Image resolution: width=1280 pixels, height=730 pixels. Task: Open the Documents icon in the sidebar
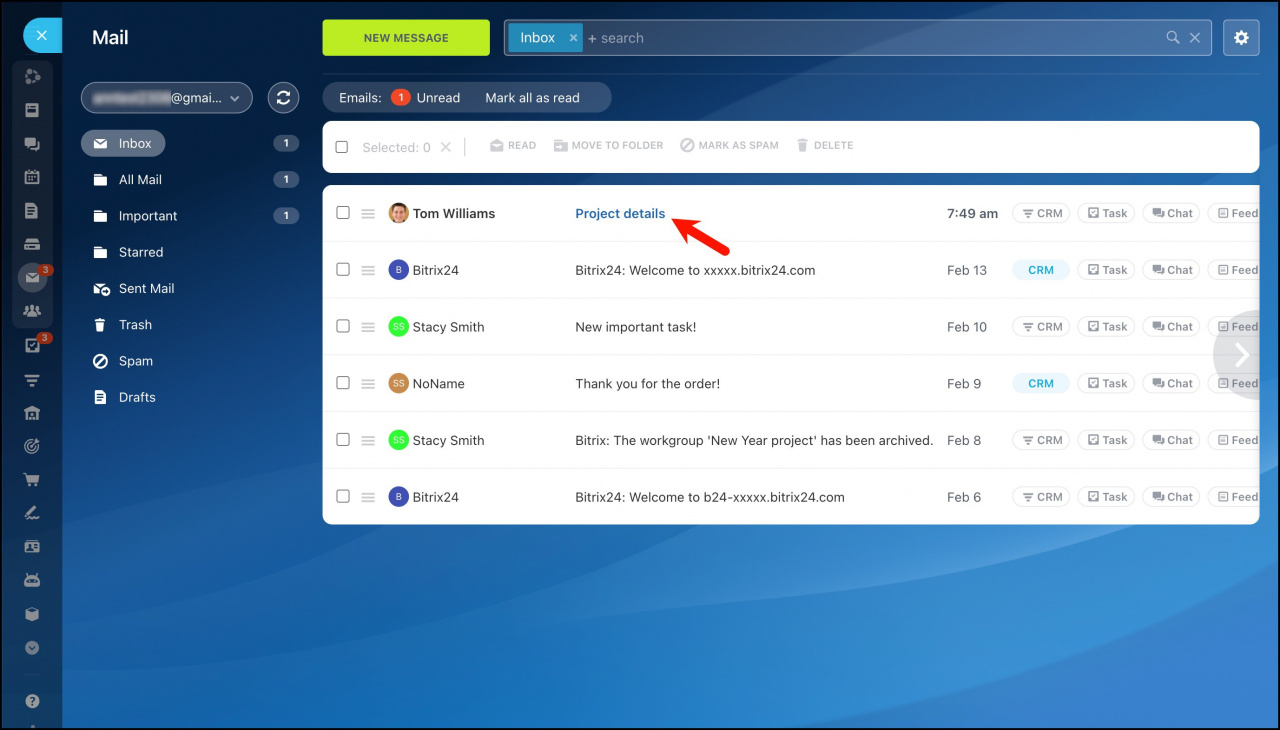click(32, 211)
